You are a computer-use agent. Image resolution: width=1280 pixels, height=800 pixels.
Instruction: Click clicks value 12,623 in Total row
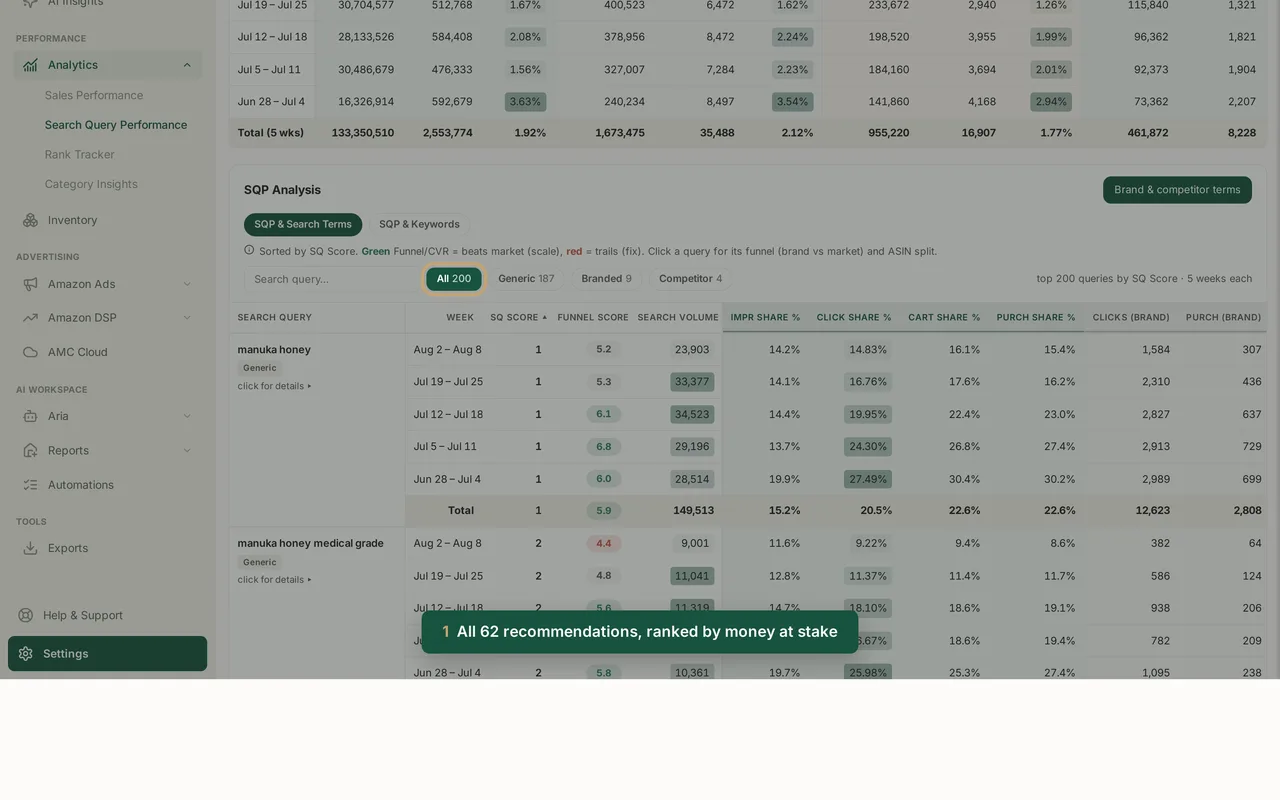coord(1153,511)
